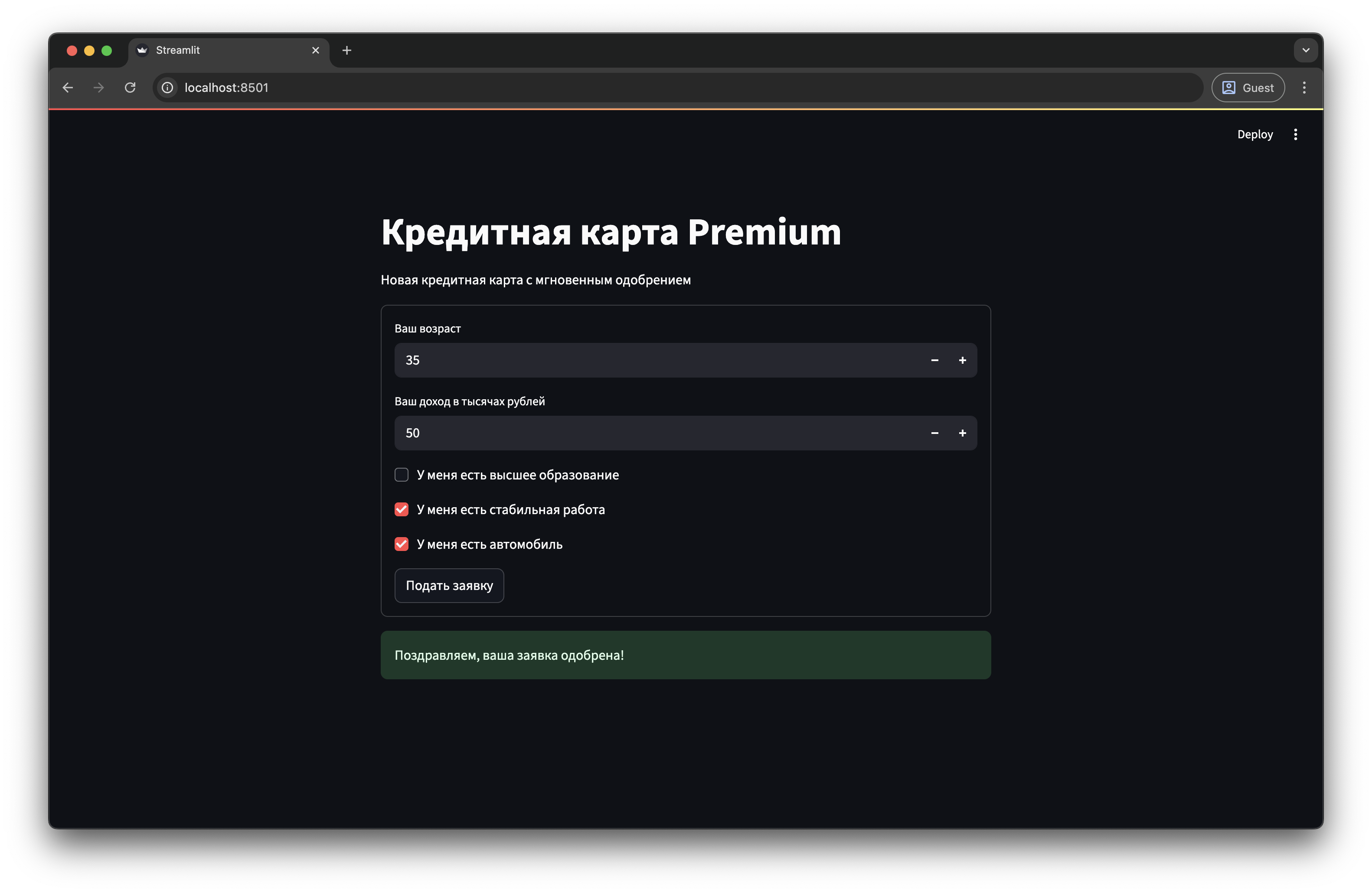
Task: Disable the 'У меня есть автомобиль' checkbox
Action: 401,543
